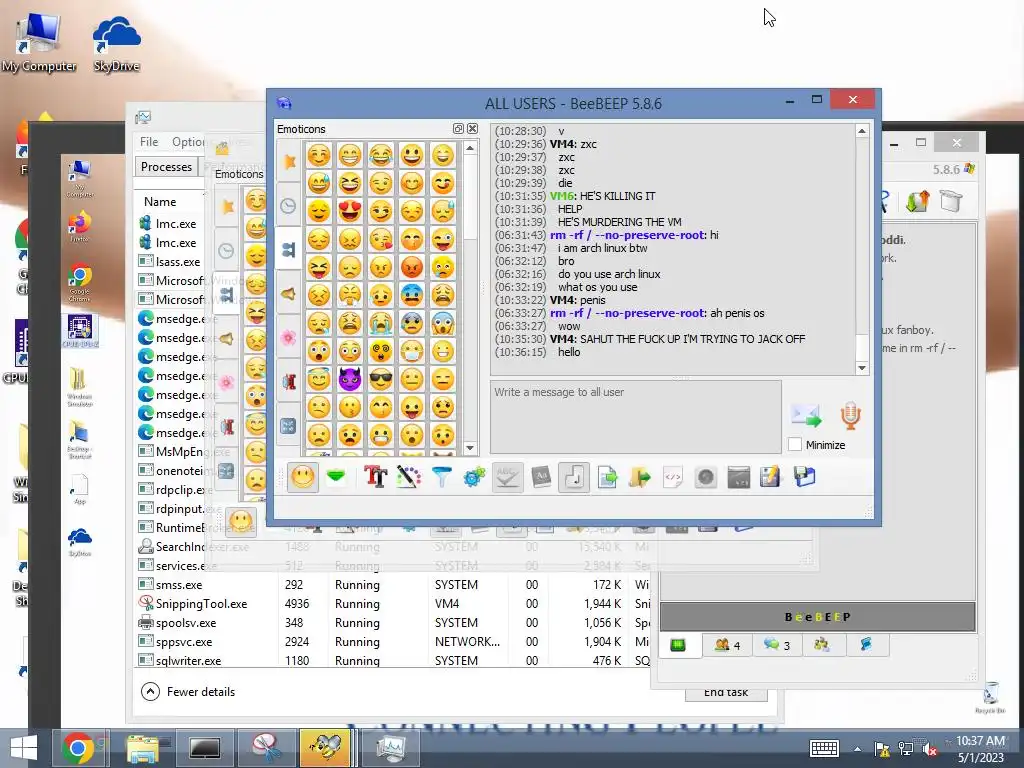The height and width of the screenshot is (768, 1024).
Task: Open chats tab showing 3 in BeeBEEP
Action: [777, 645]
